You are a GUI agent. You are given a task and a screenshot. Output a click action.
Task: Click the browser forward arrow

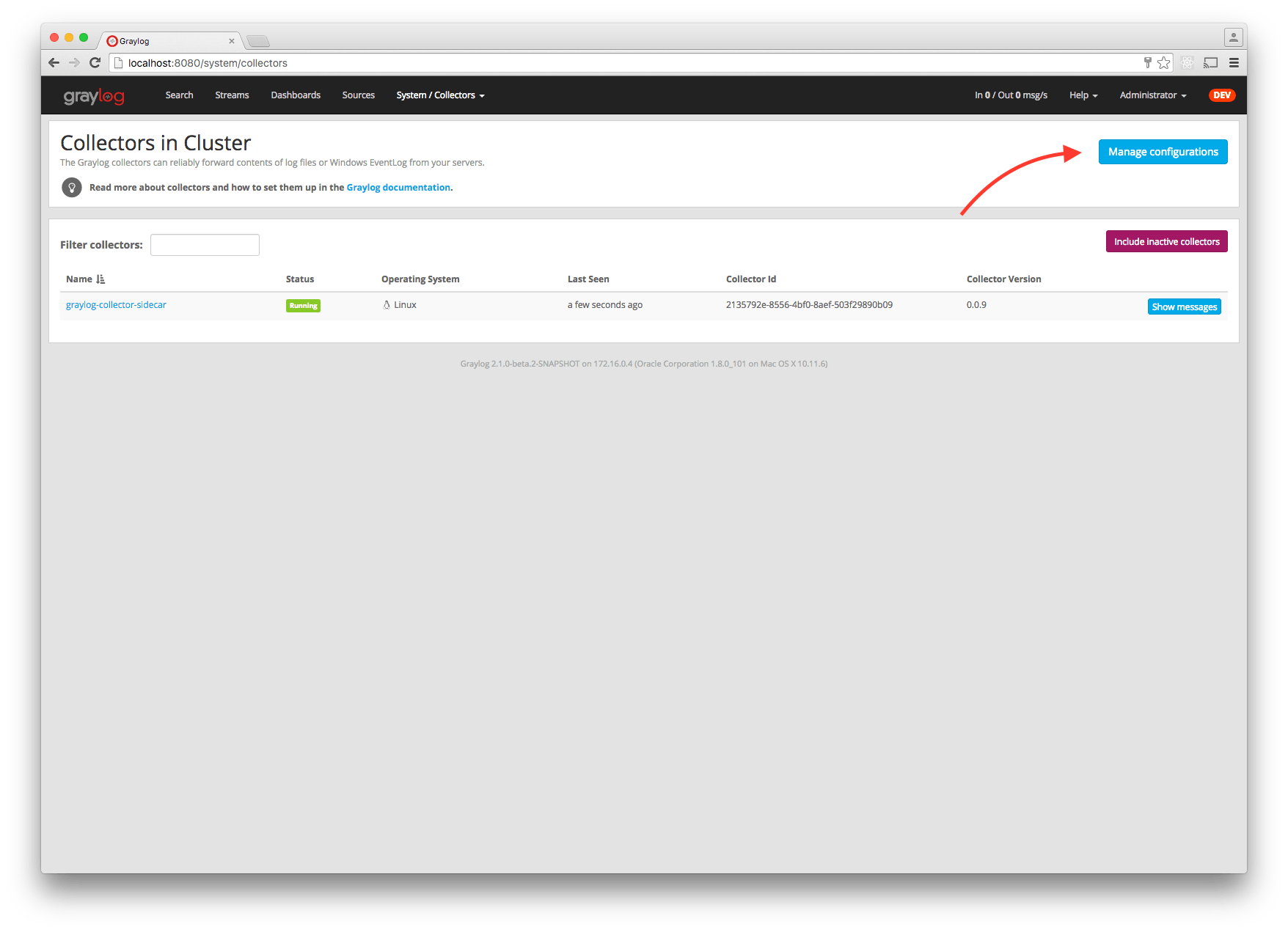pyautogui.click(x=74, y=63)
